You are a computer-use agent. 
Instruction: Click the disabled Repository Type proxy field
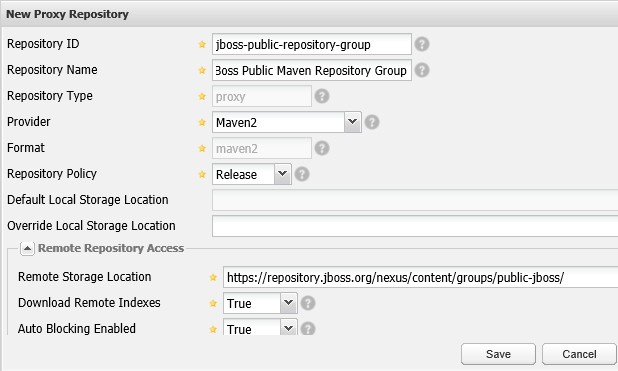pyautogui.click(x=262, y=96)
